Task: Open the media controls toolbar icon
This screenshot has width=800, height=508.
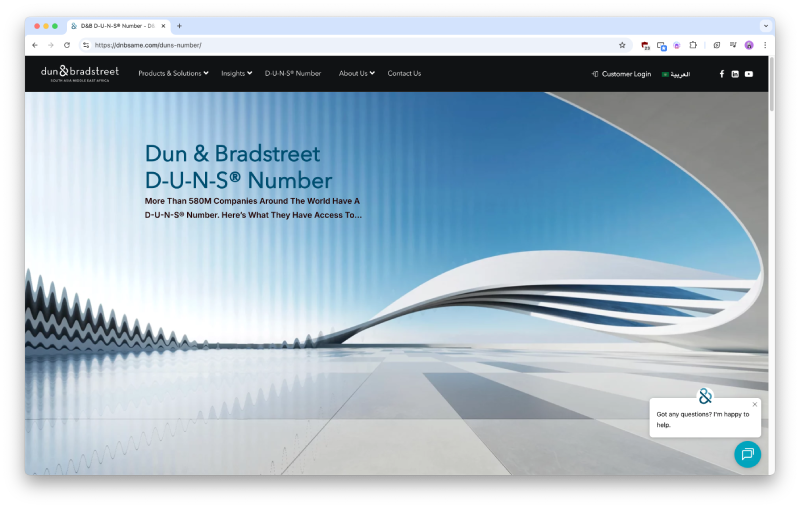Action: click(x=733, y=45)
